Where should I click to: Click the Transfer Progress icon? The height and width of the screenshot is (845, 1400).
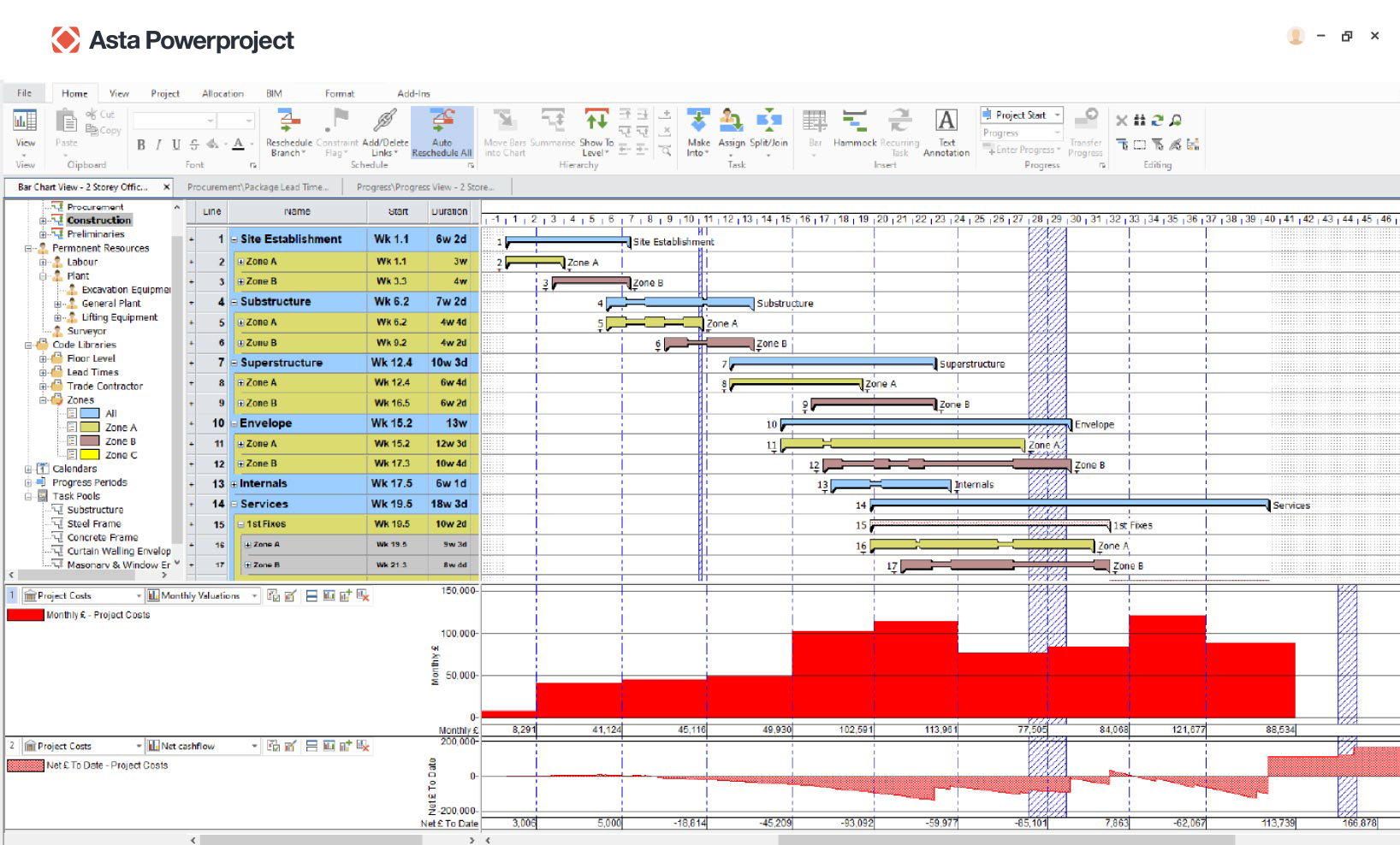click(x=1086, y=117)
